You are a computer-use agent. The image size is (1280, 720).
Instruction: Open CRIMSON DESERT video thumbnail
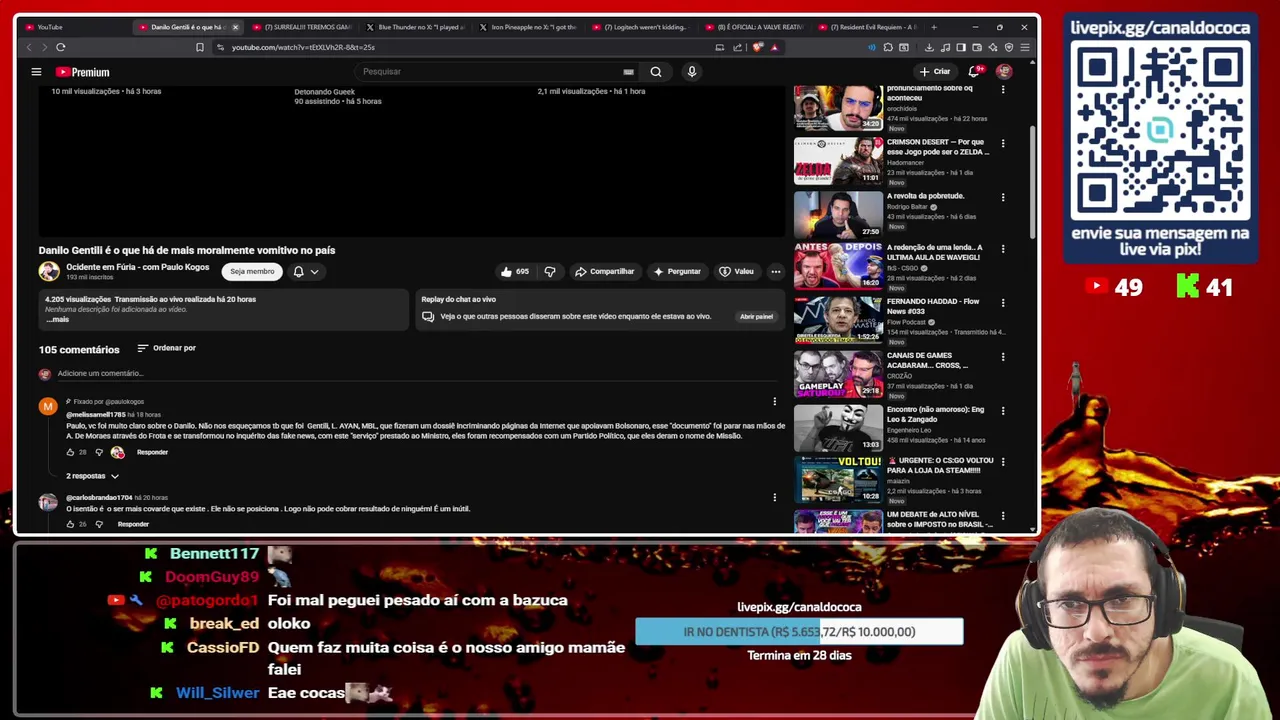pyautogui.click(x=838, y=160)
